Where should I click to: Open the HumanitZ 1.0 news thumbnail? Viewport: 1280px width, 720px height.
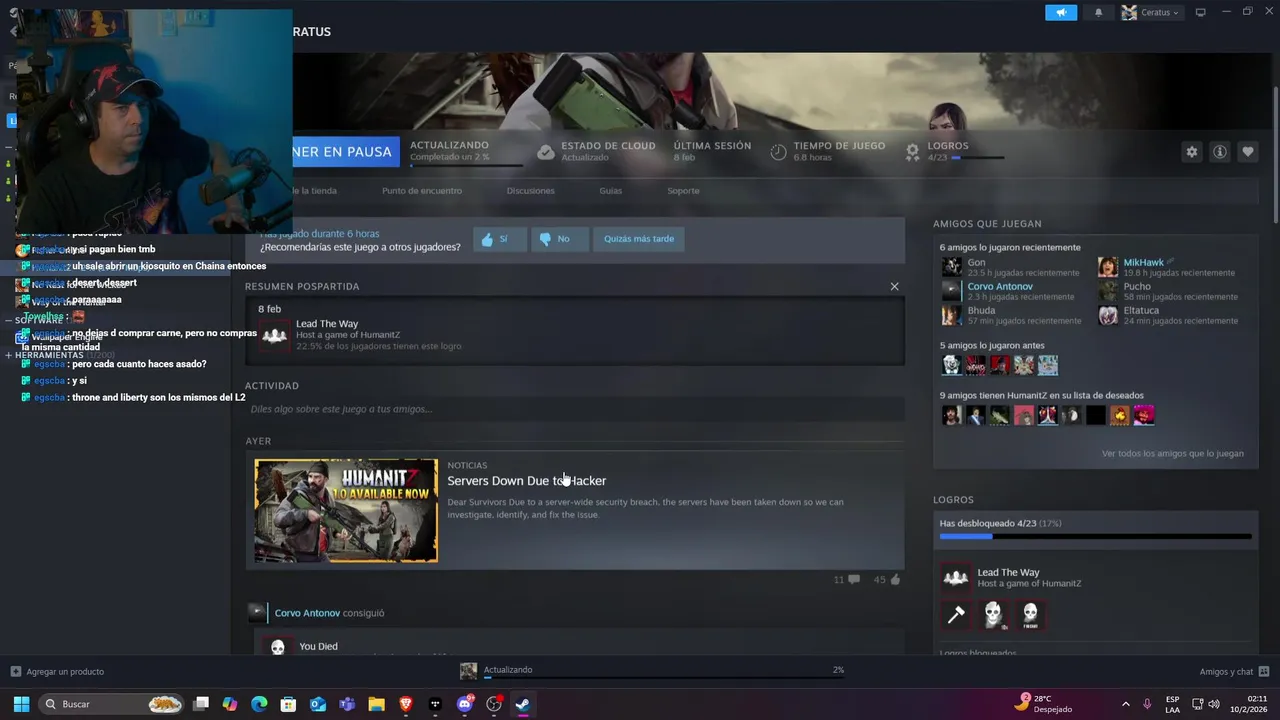tap(346, 510)
